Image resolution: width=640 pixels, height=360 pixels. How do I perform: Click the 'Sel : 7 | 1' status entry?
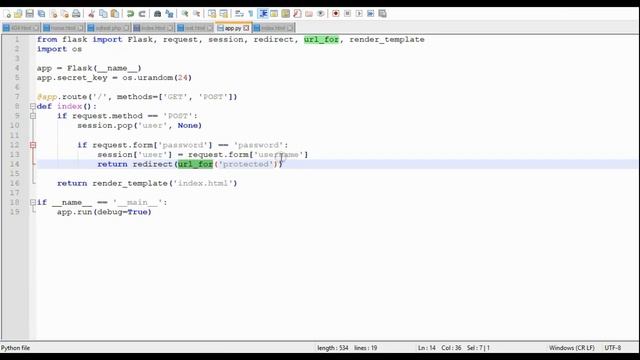[478, 348]
